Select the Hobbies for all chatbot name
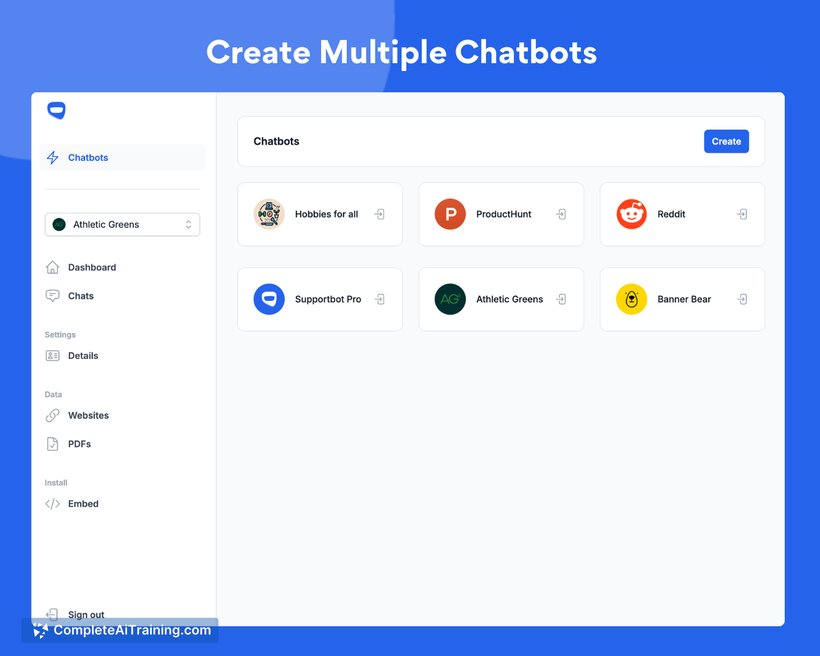The image size is (820, 656). (x=326, y=214)
